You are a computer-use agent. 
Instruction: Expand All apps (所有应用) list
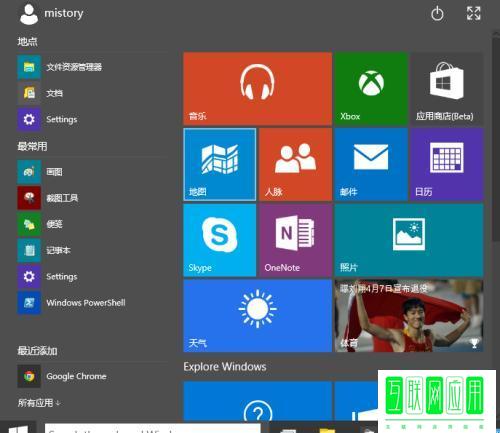coord(39,403)
